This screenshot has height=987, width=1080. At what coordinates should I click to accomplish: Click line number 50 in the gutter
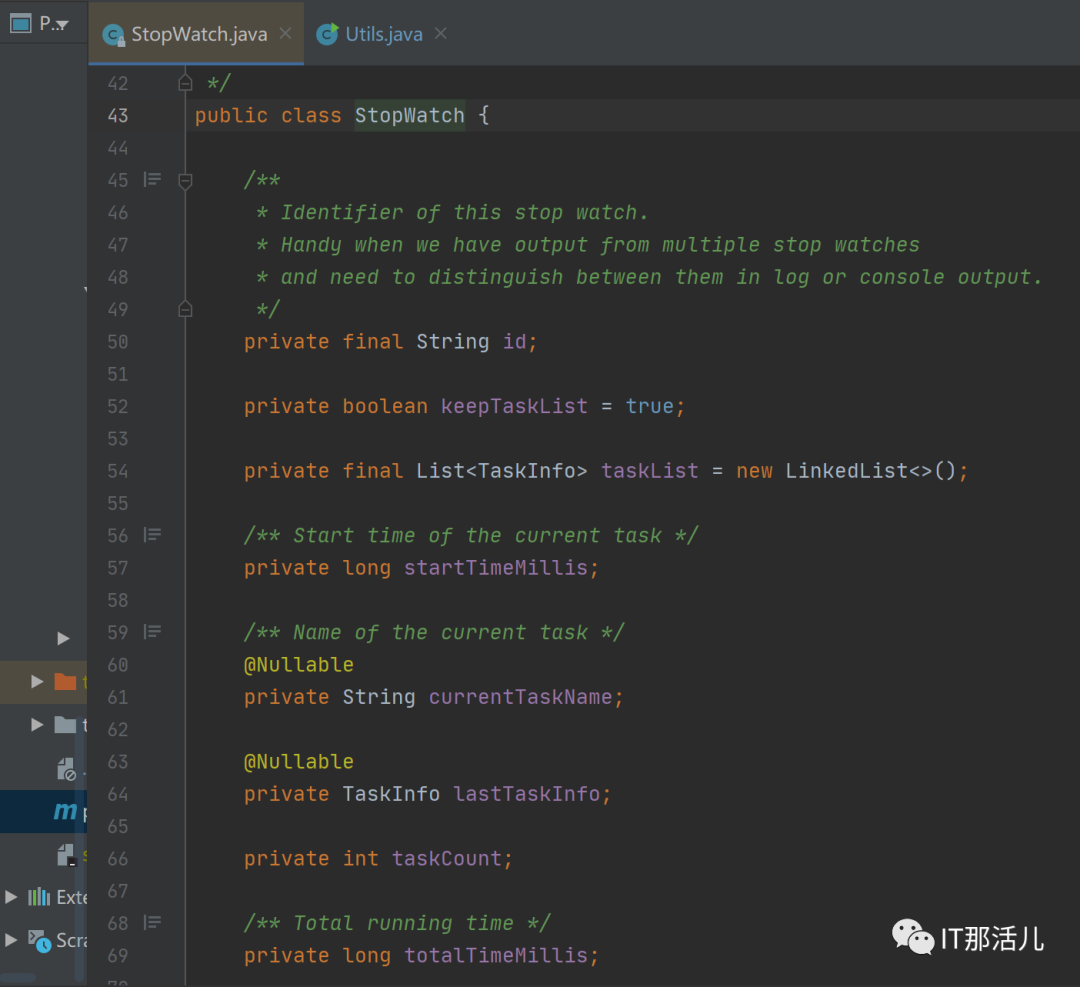(118, 342)
